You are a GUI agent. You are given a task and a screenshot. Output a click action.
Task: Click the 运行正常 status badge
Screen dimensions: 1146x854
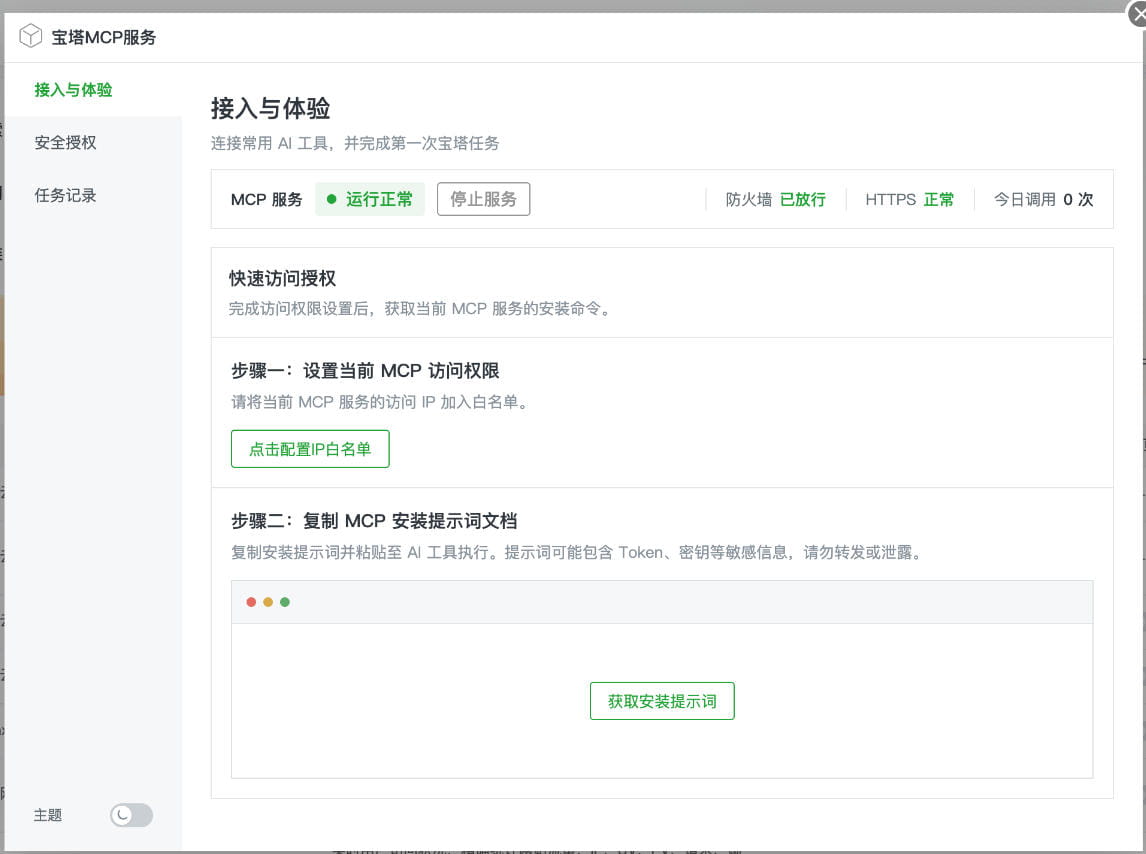pyautogui.click(x=370, y=199)
